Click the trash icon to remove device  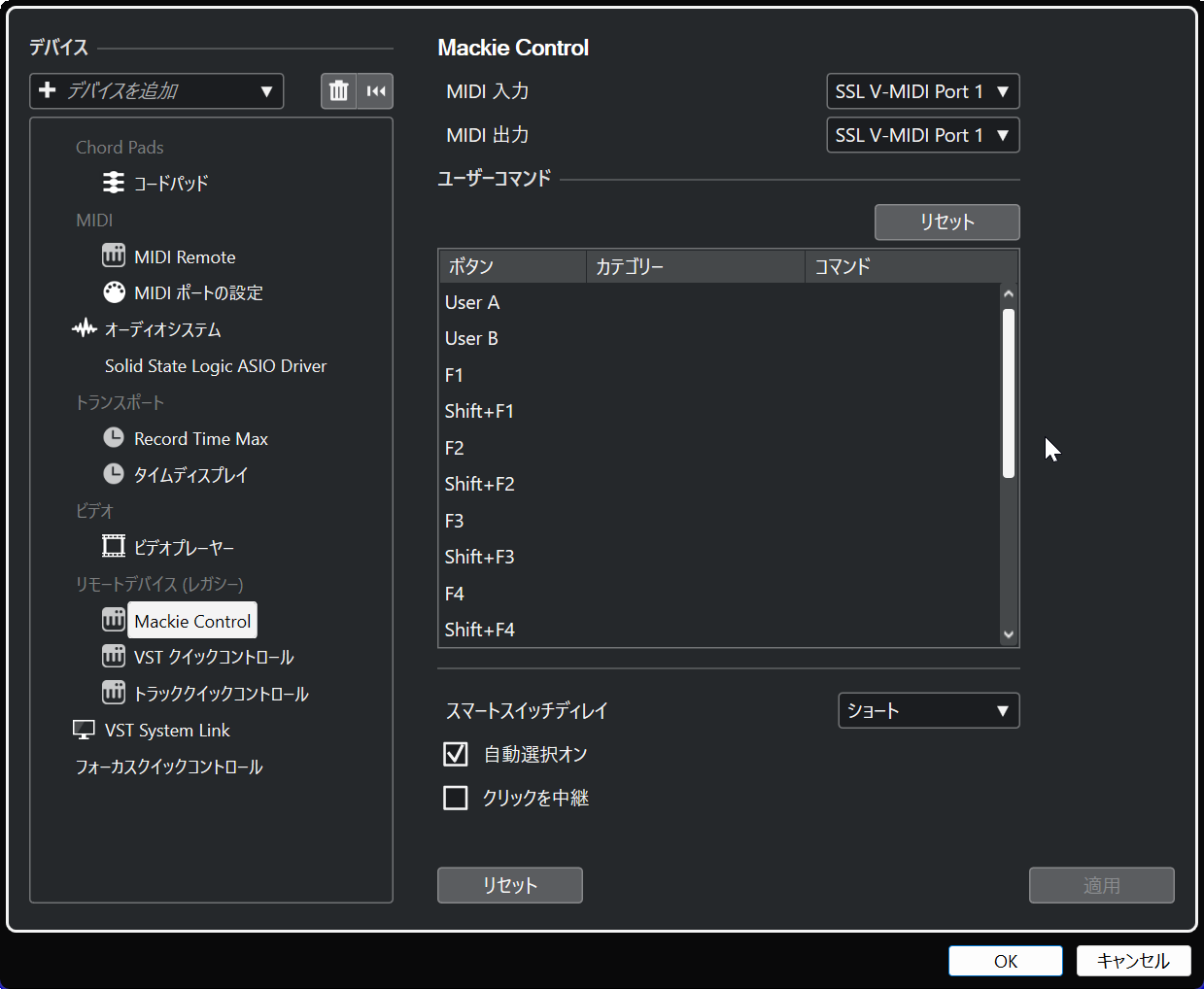tap(338, 91)
